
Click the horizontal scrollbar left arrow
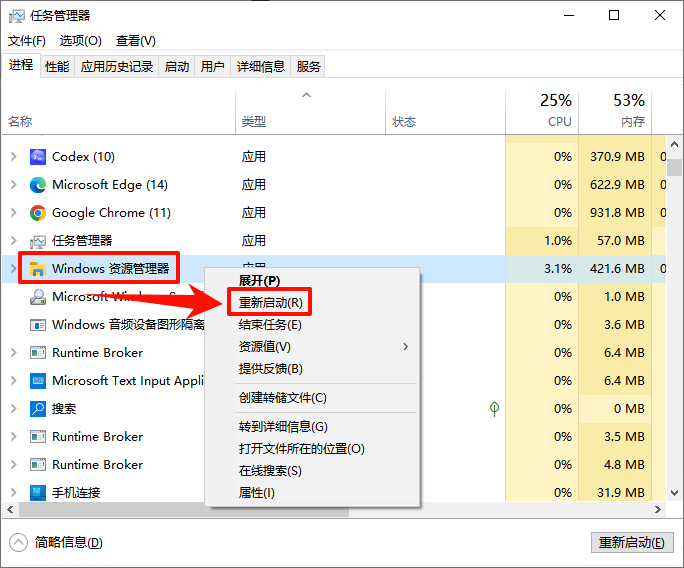point(10,510)
